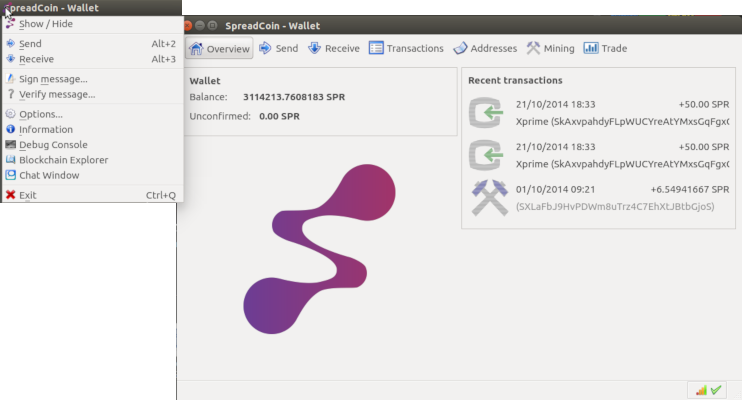Open the Trade tab
This screenshot has height=400, width=742.
click(605, 48)
